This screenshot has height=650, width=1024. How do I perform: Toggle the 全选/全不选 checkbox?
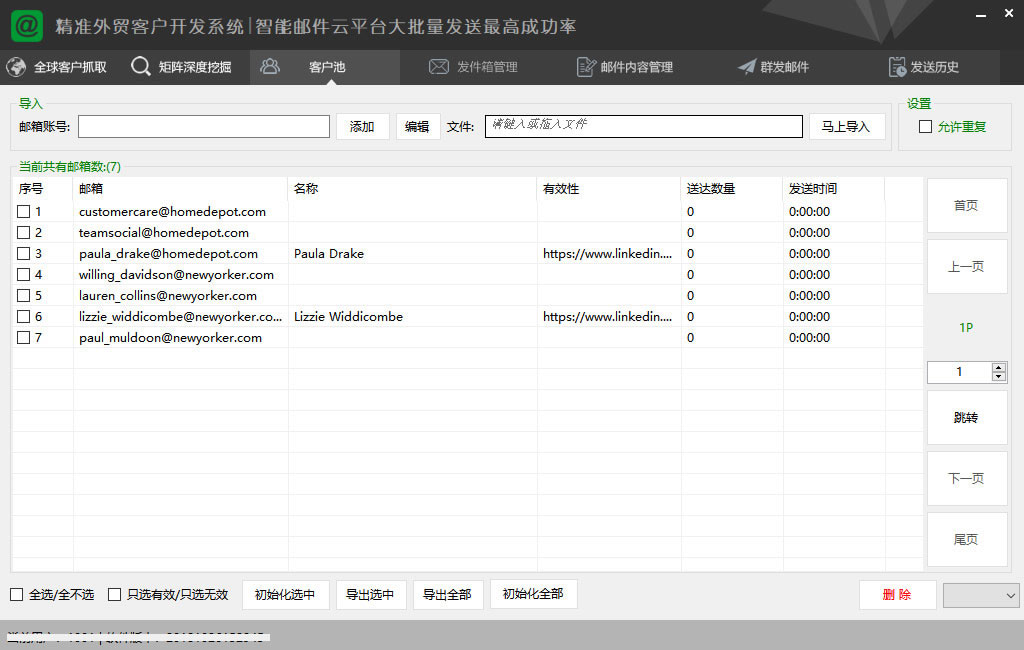point(17,594)
